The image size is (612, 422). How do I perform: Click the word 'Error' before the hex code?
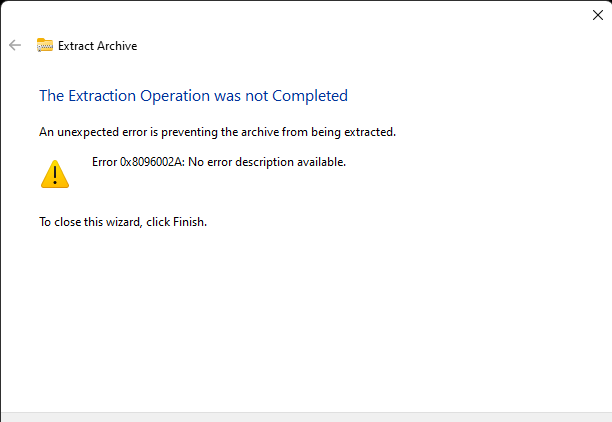tap(104, 162)
